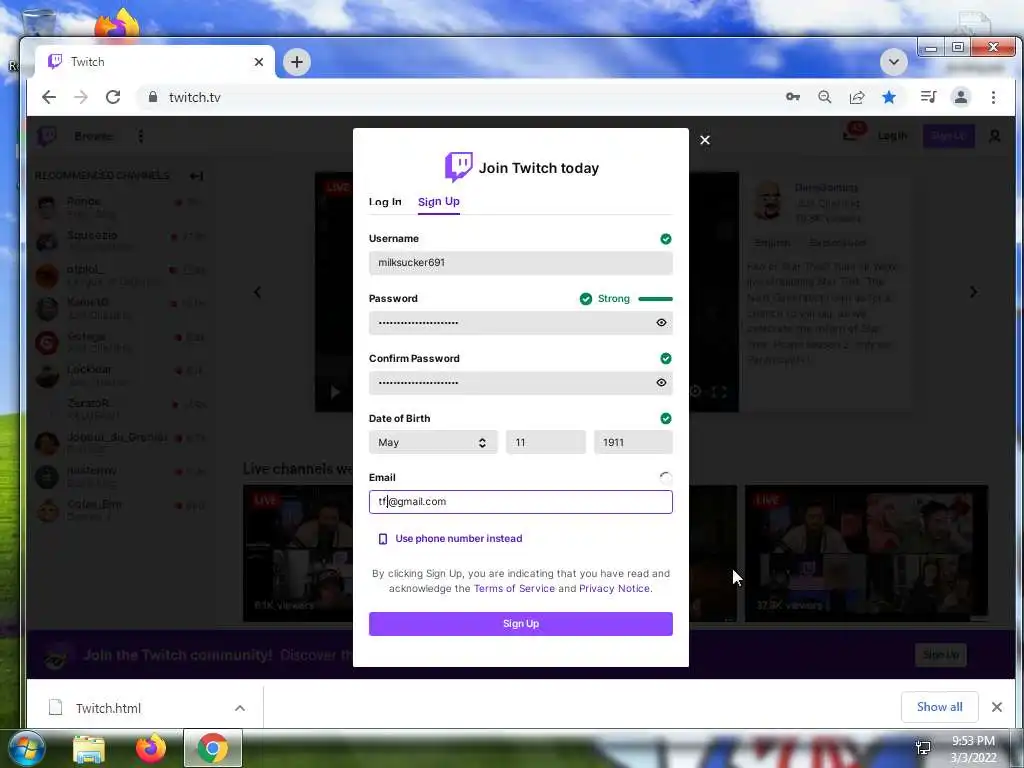
Task: Click the year field showing 1911
Action: [x=633, y=442]
